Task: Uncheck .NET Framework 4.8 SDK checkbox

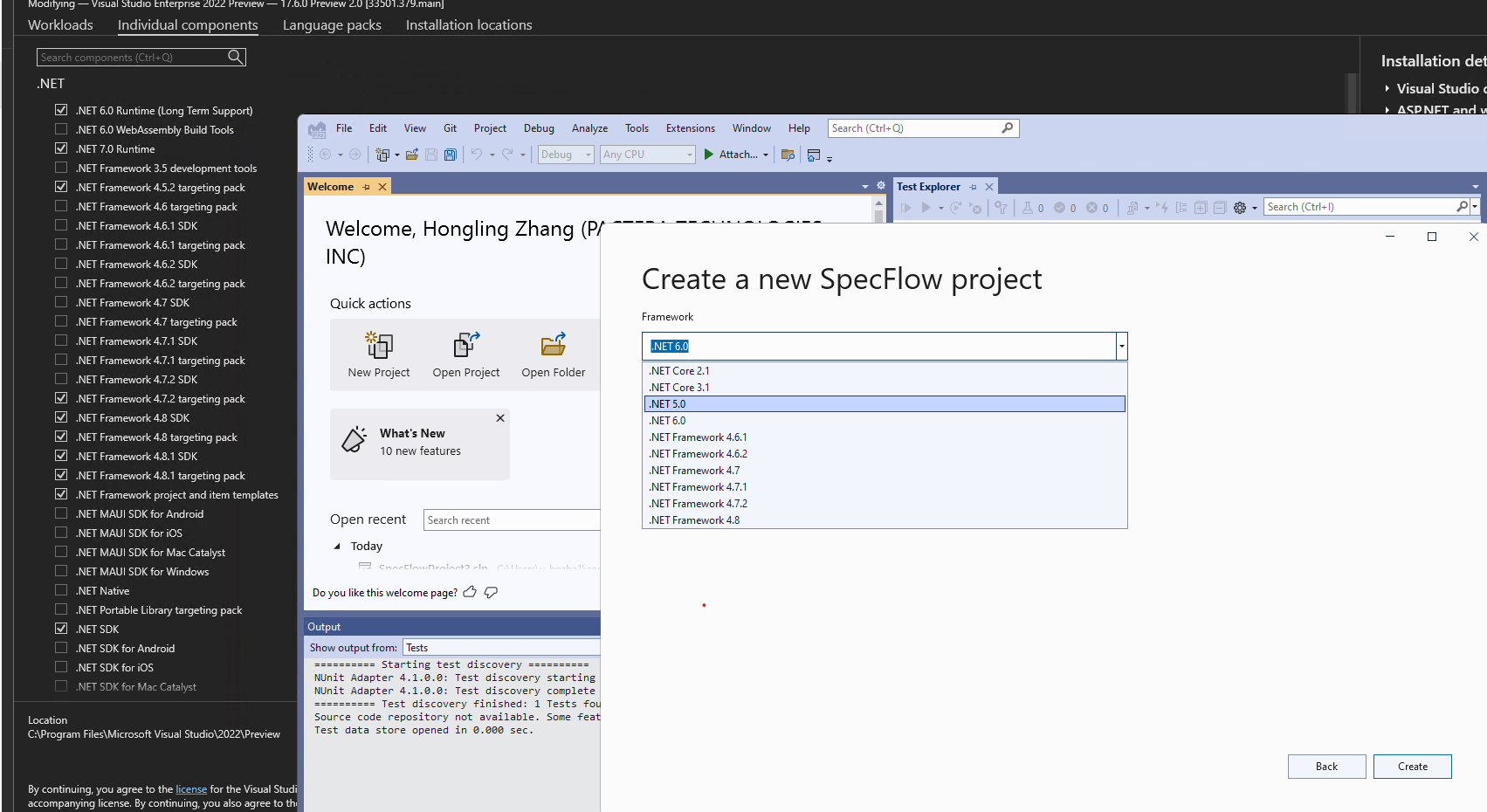Action: (61, 417)
